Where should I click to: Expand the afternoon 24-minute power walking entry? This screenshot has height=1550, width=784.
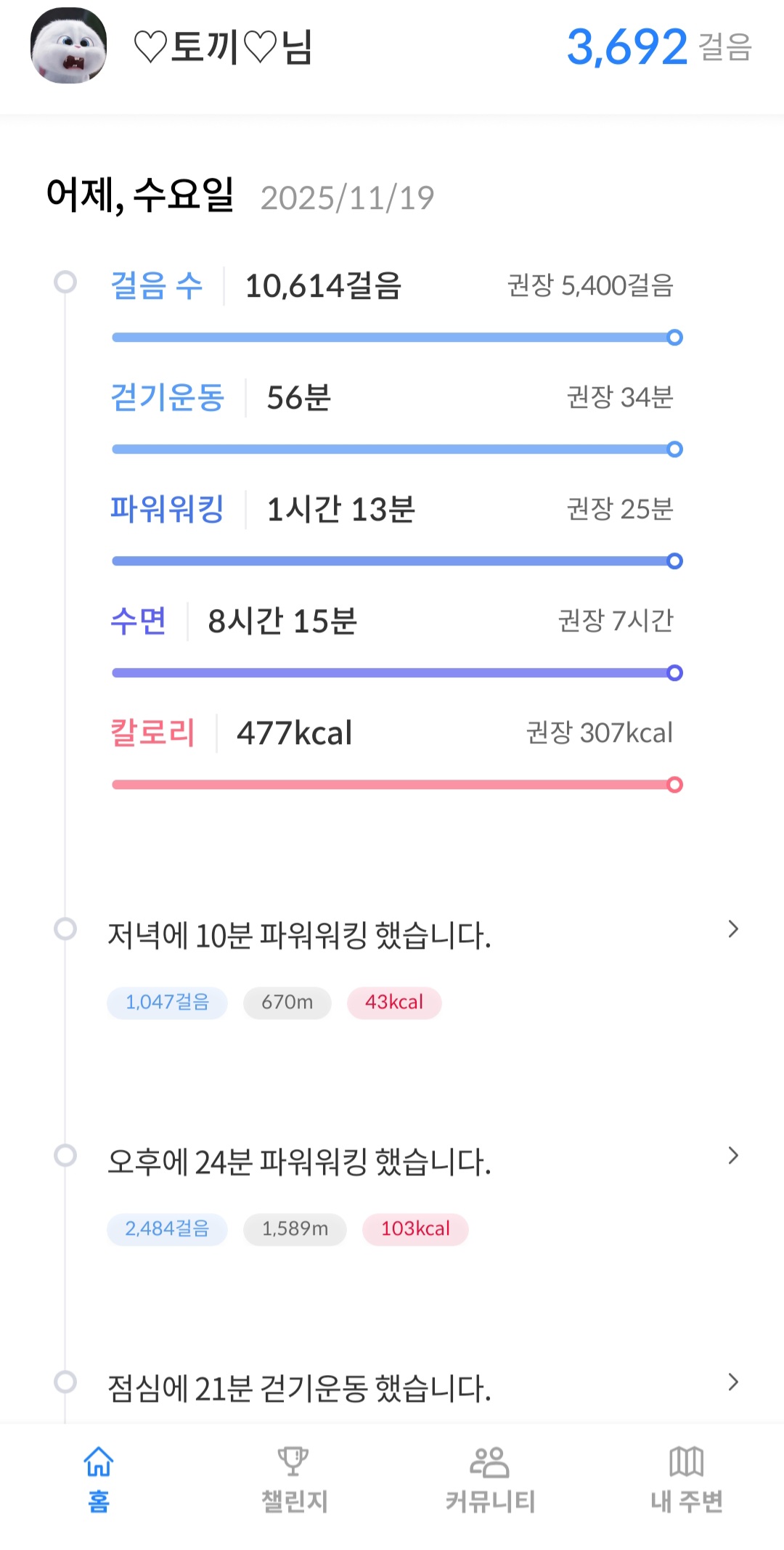[x=733, y=1156]
